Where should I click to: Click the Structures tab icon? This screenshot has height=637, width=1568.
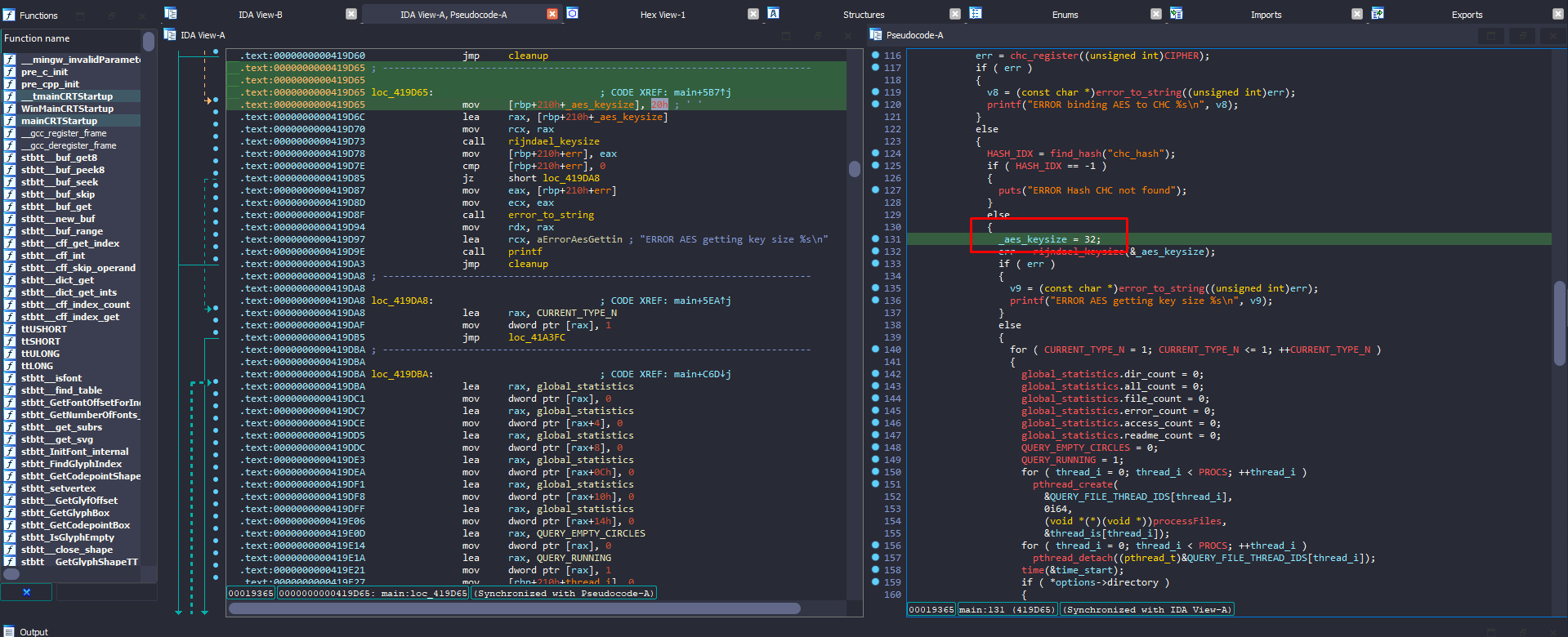point(773,13)
